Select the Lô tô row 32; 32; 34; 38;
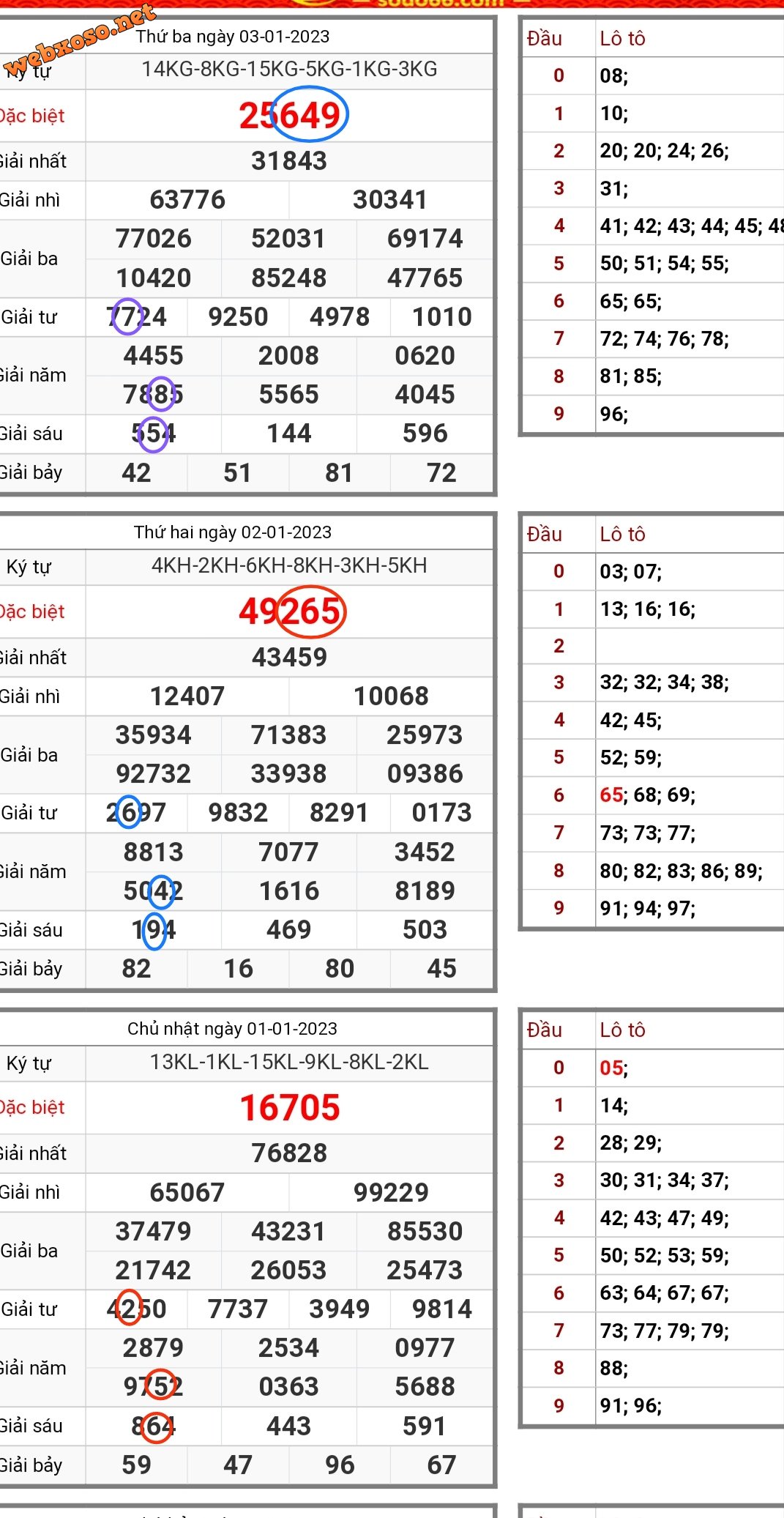This screenshot has width=784, height=1518. 665,682
